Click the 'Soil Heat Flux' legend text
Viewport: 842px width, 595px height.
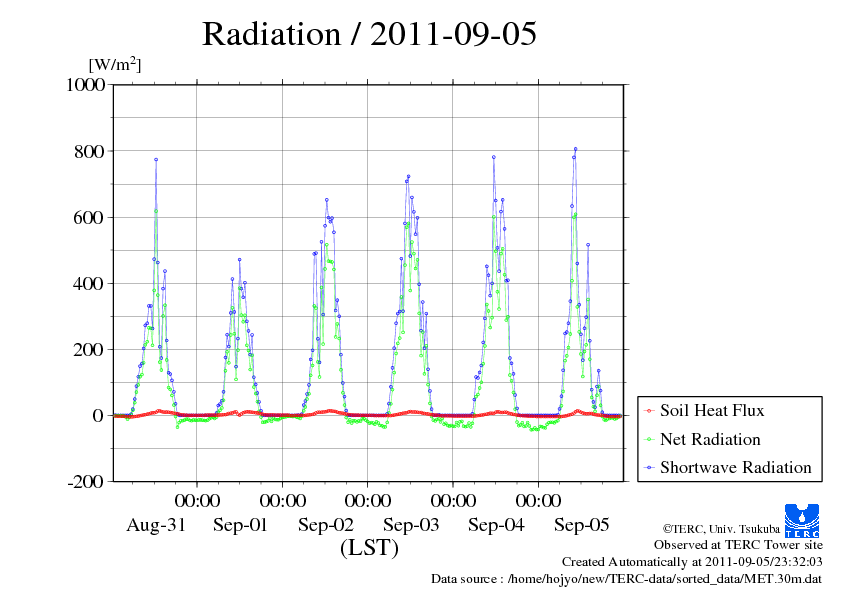coord(712,411)
